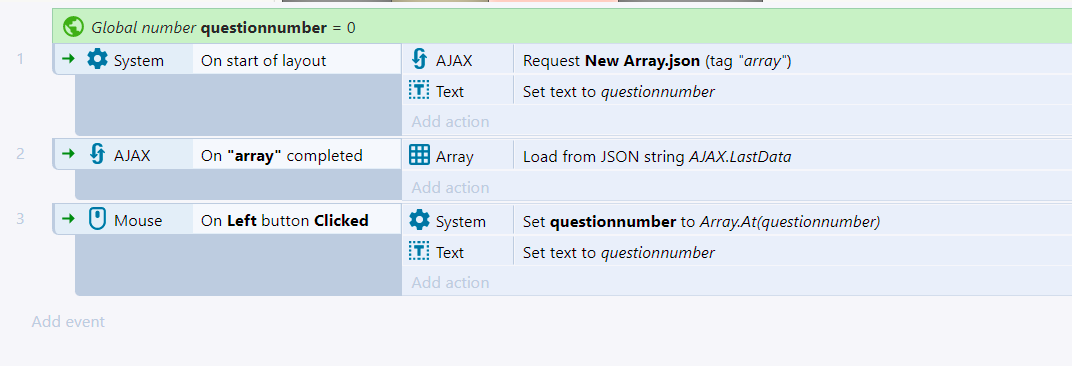
Task: Click the Mouse icon in event 3 condition
Action: (98, 220)
